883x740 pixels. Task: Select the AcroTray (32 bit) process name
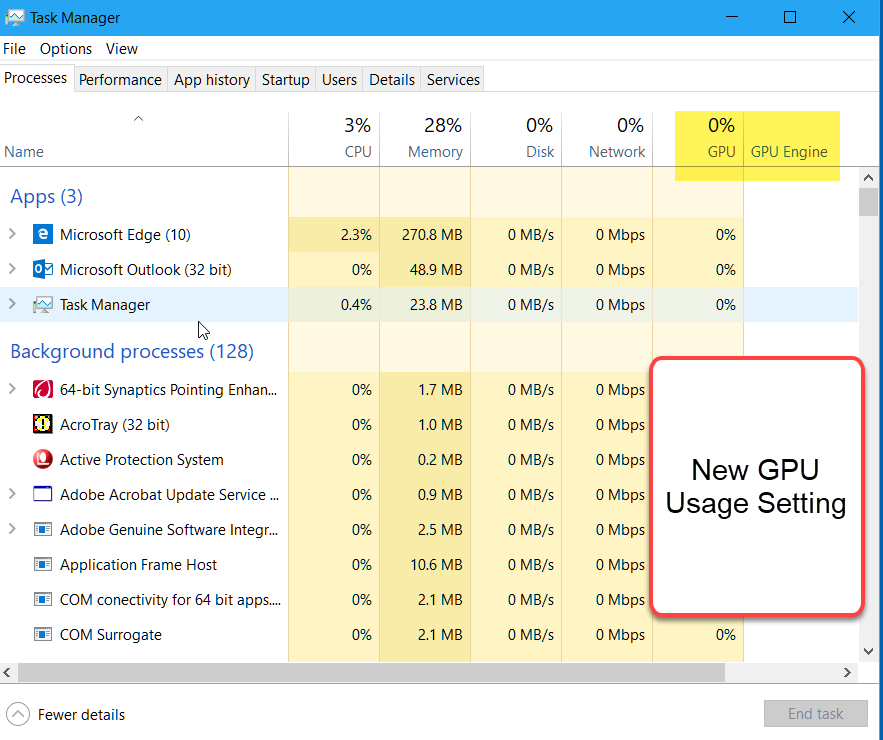115,424
